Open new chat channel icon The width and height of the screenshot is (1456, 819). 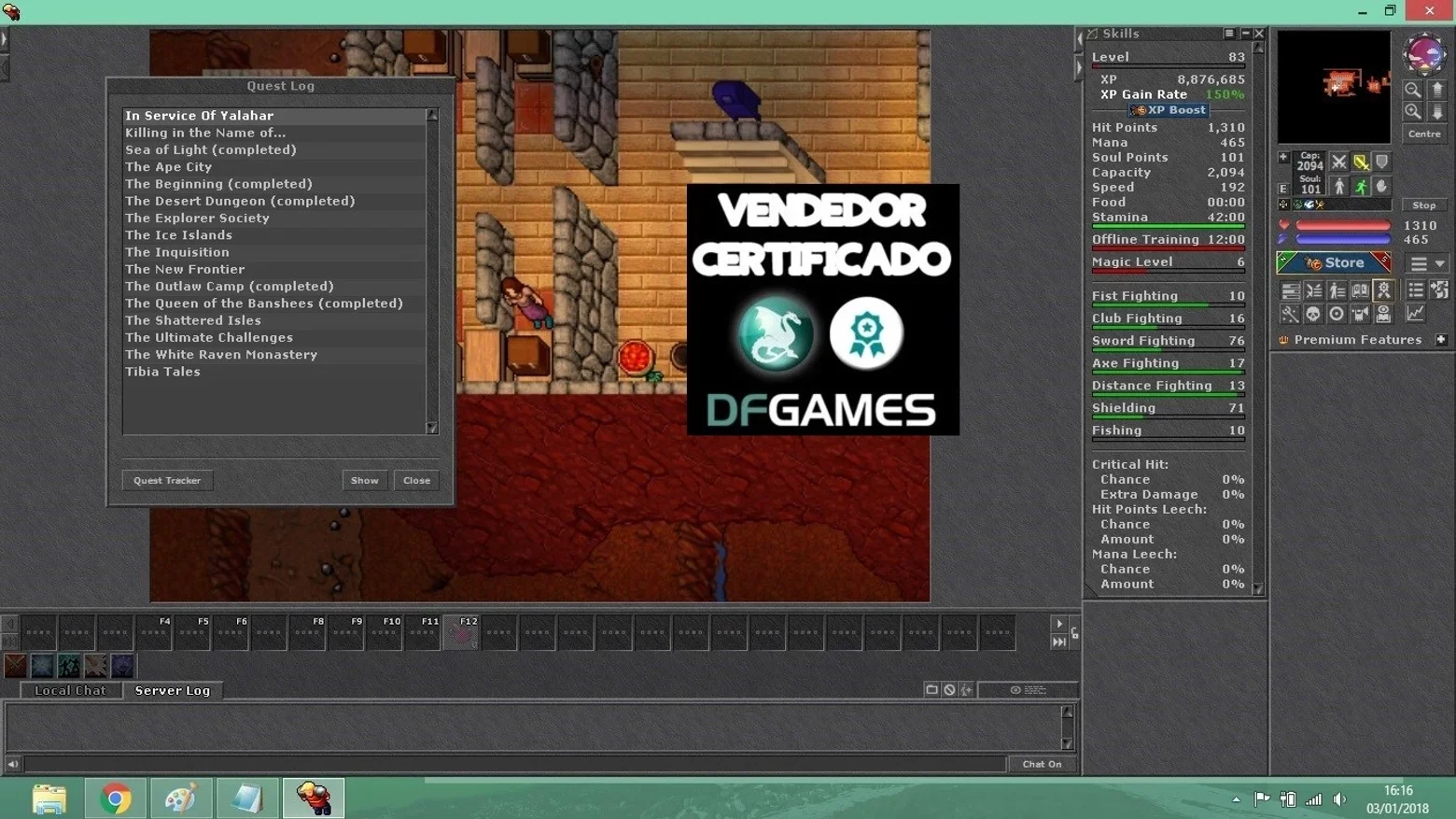[931, 690]
